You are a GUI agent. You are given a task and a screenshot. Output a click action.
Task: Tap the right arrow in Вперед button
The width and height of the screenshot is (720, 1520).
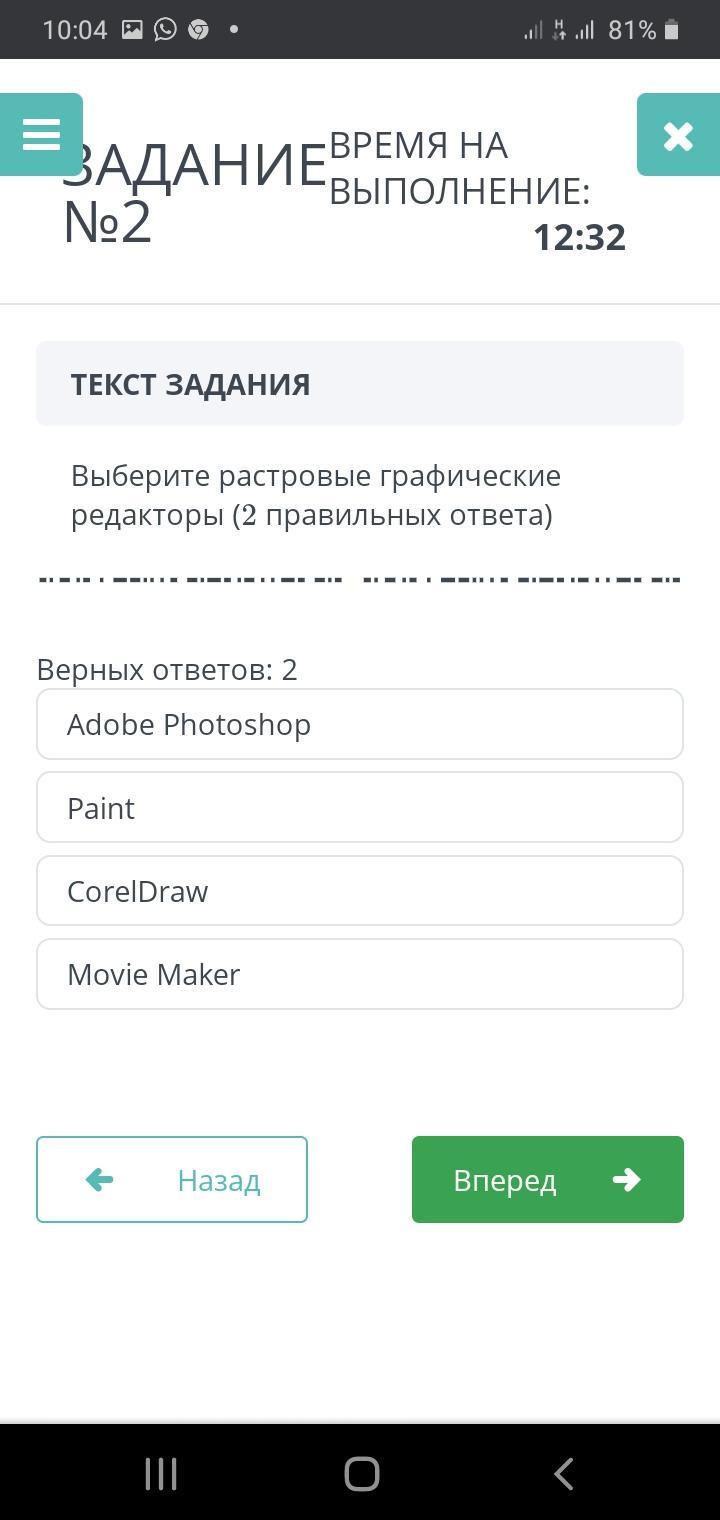(x=626, y=1180)
